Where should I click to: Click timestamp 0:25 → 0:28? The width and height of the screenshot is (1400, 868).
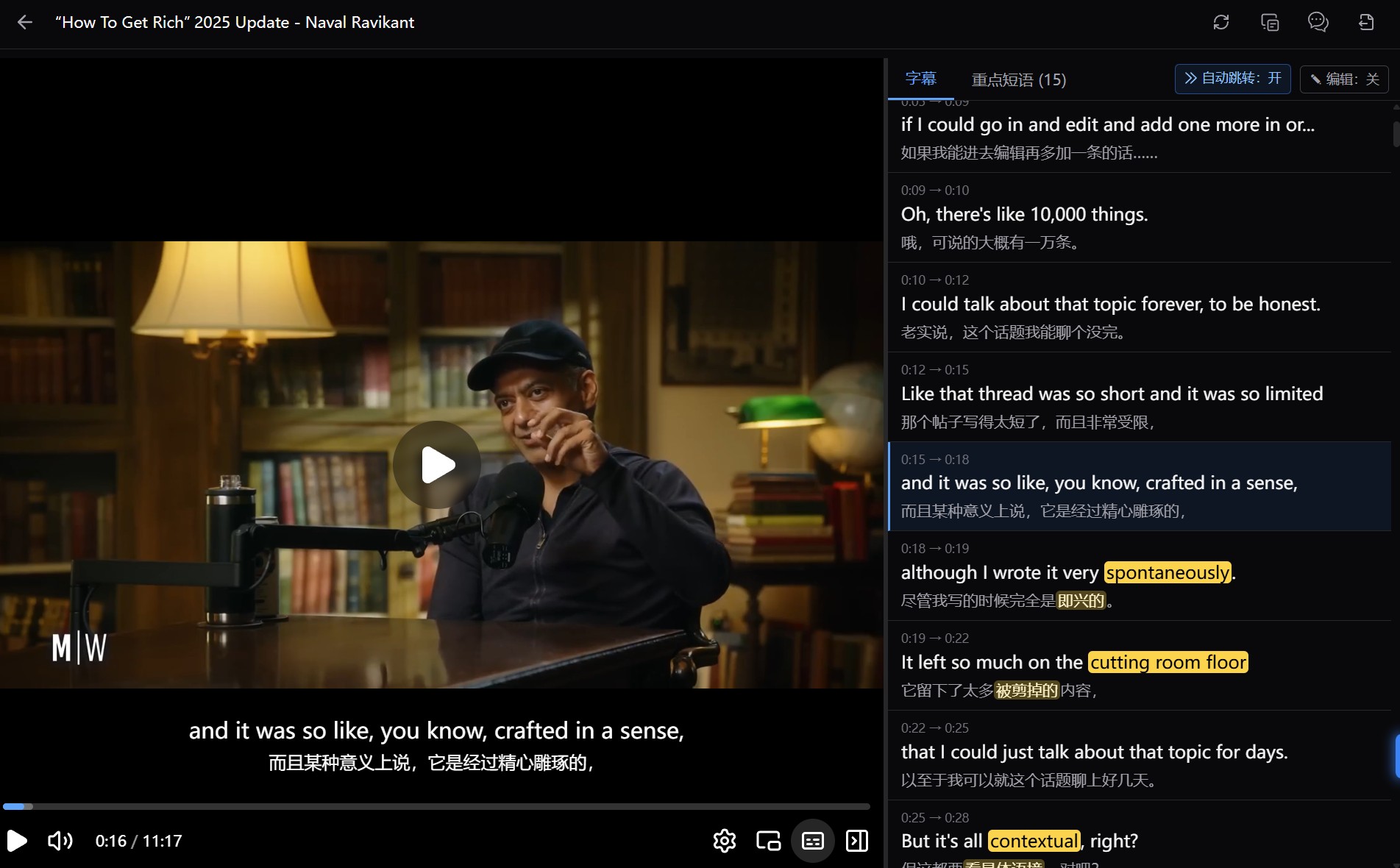[935, 818]
